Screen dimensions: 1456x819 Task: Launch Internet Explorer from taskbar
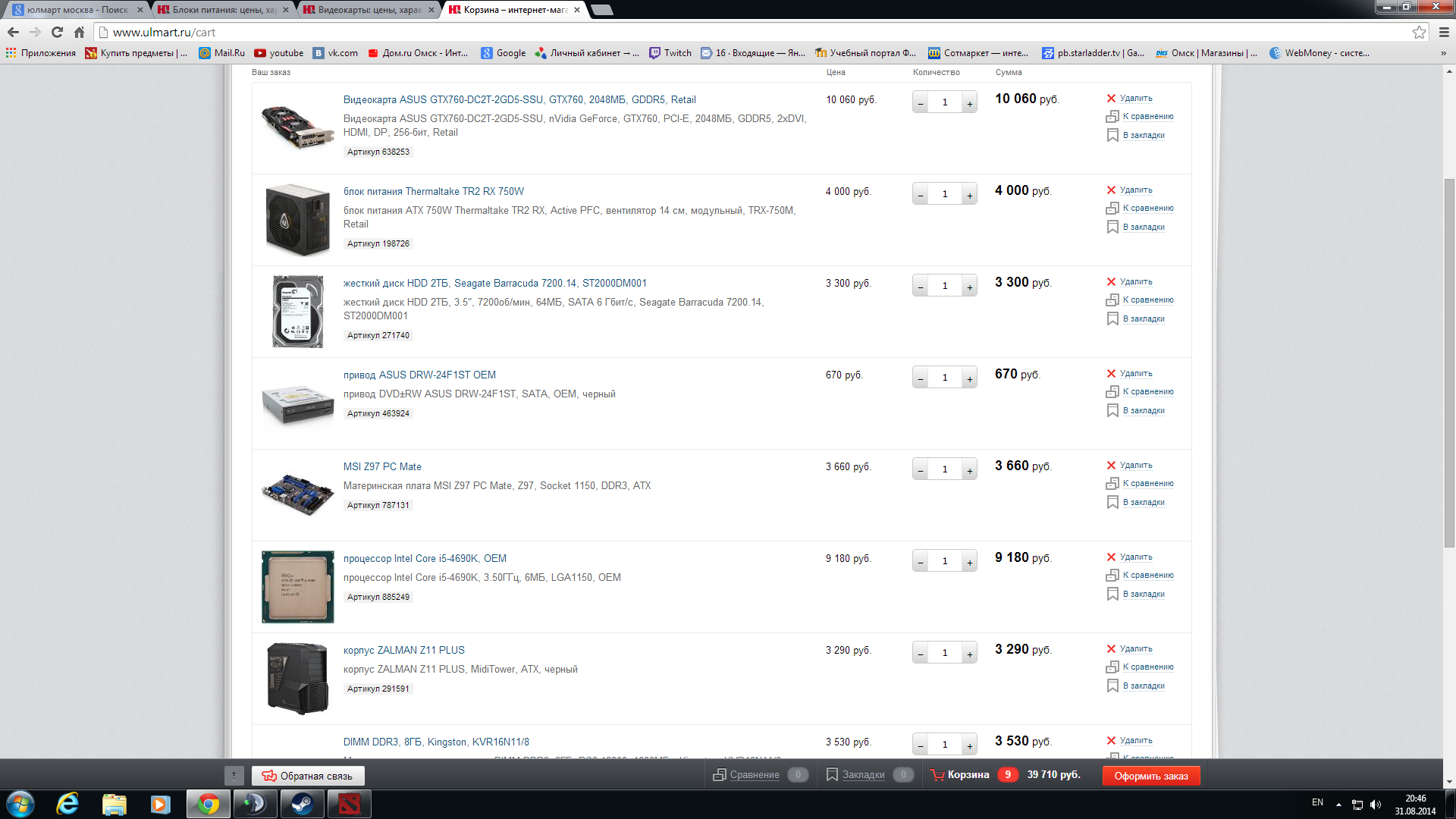(67, 804)
